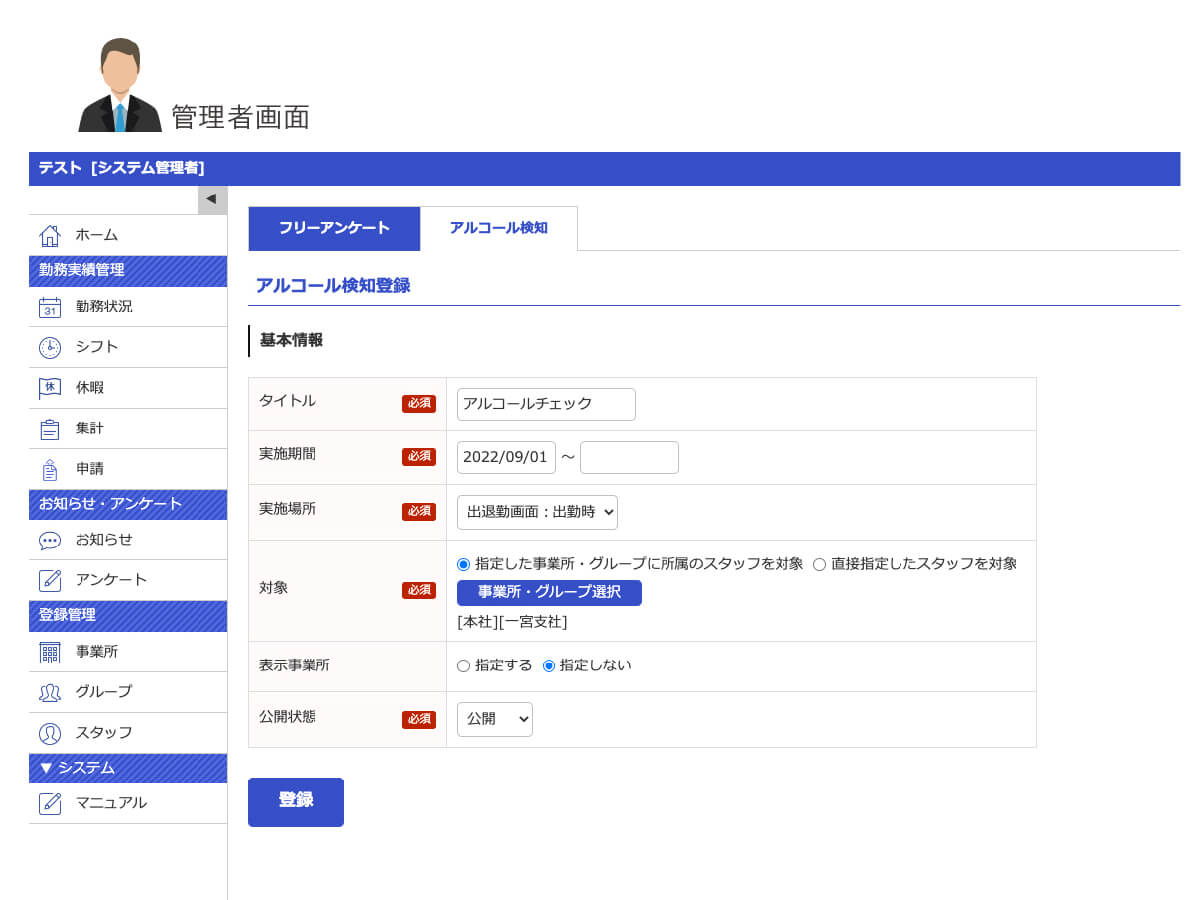
Task: Open お知らせ menu item
Action: click(x=128, y=540)
